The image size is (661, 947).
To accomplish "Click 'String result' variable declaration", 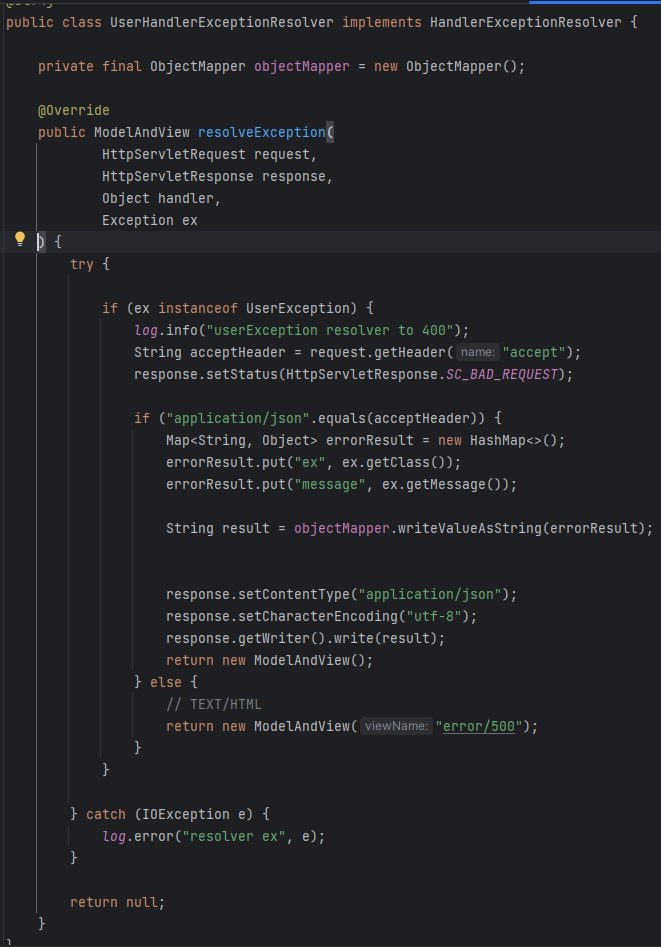I will [218, 528].
